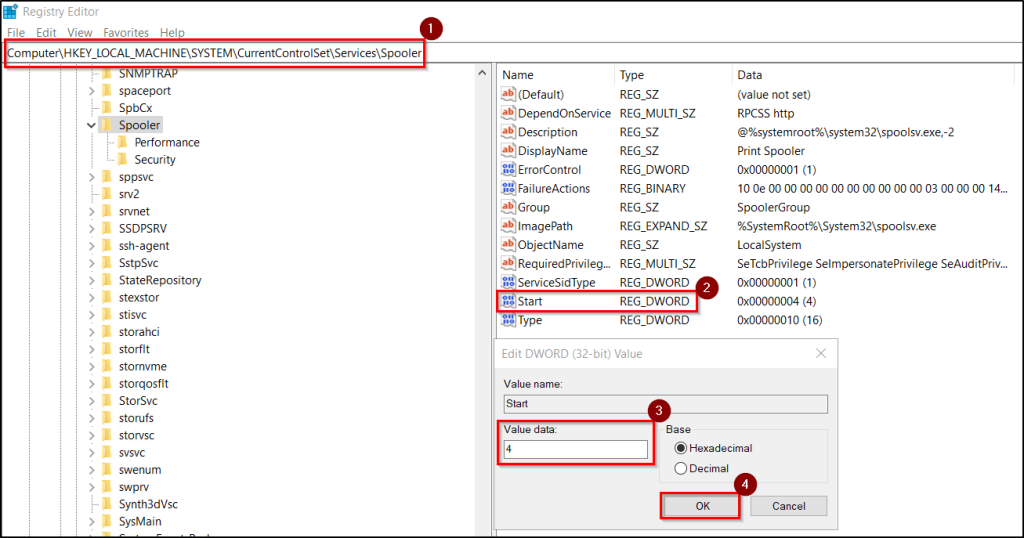The image size is (1024, 538).
Task: Click the ImagePath value icon
Action: (508, 226)
